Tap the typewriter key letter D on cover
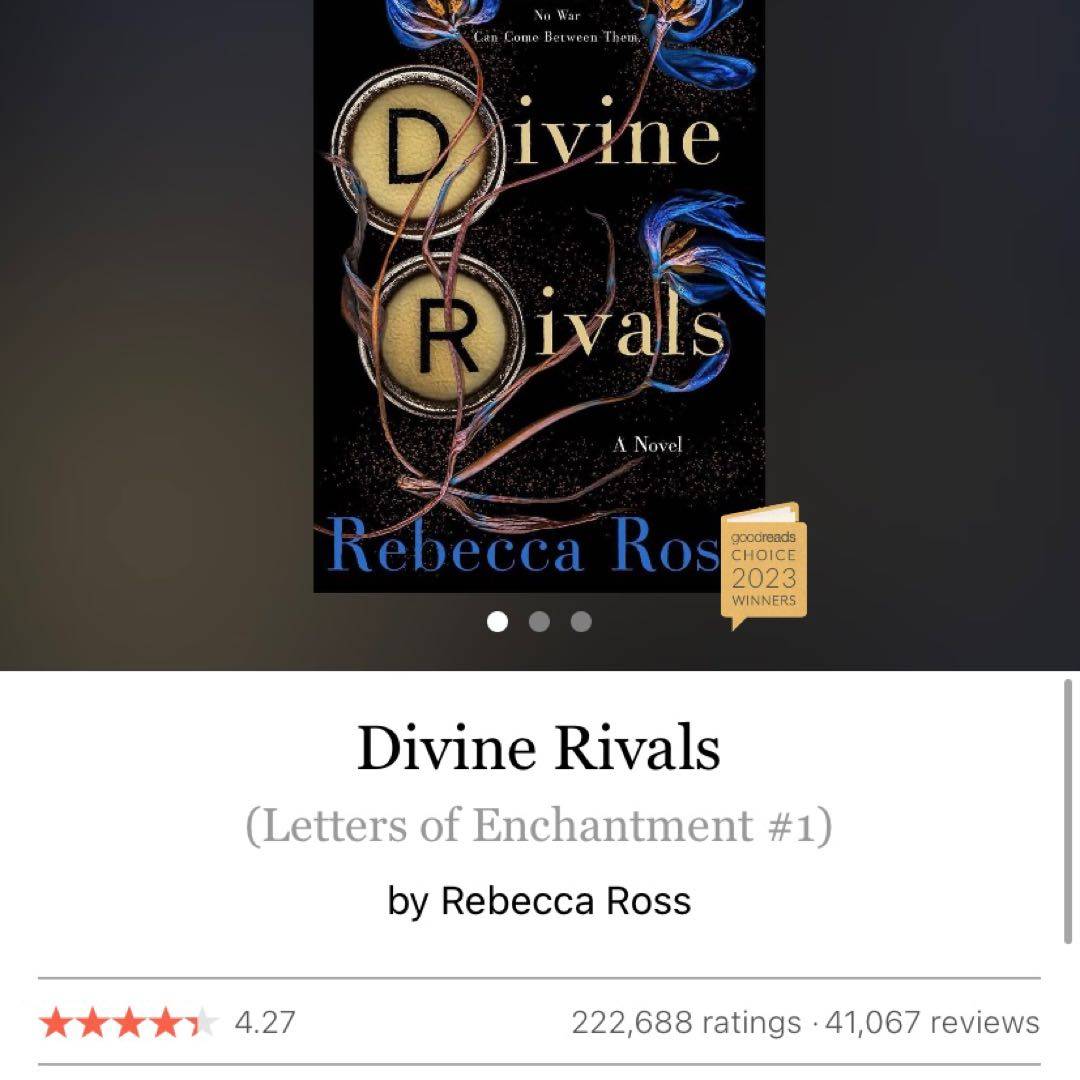 416,152
